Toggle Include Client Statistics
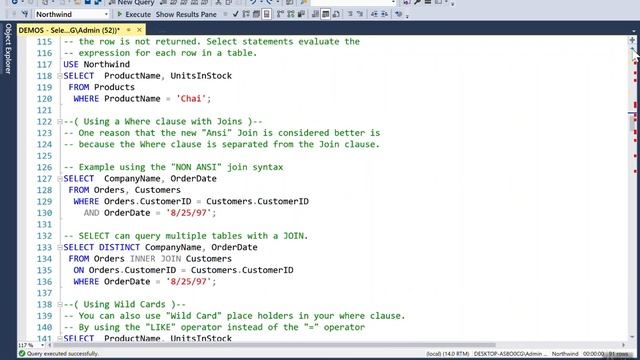 (301, 14)
